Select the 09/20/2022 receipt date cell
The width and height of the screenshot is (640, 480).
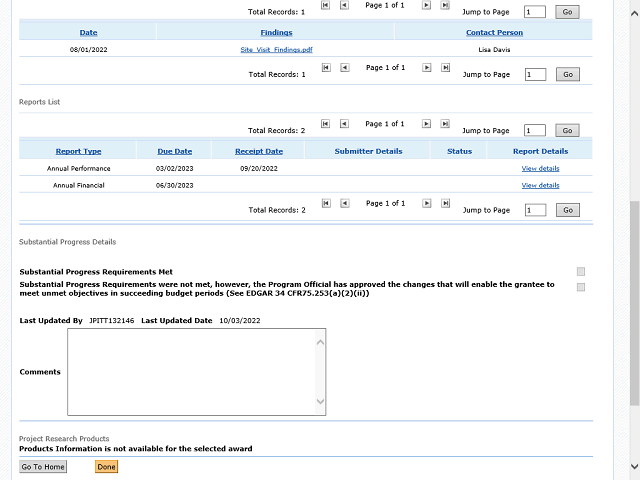tap(259, 169)
